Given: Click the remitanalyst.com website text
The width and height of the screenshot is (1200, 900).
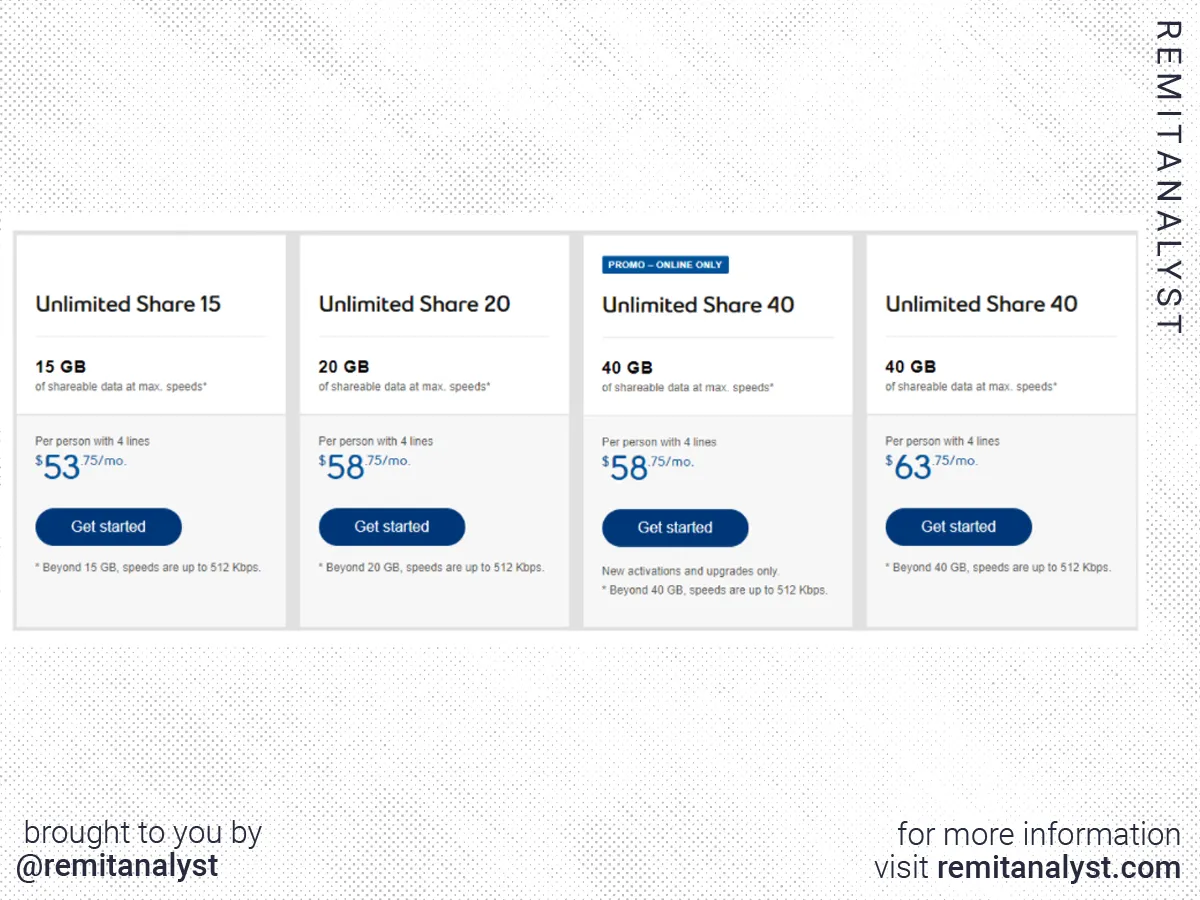Looking at the screenshot, I should (1059, 867).
